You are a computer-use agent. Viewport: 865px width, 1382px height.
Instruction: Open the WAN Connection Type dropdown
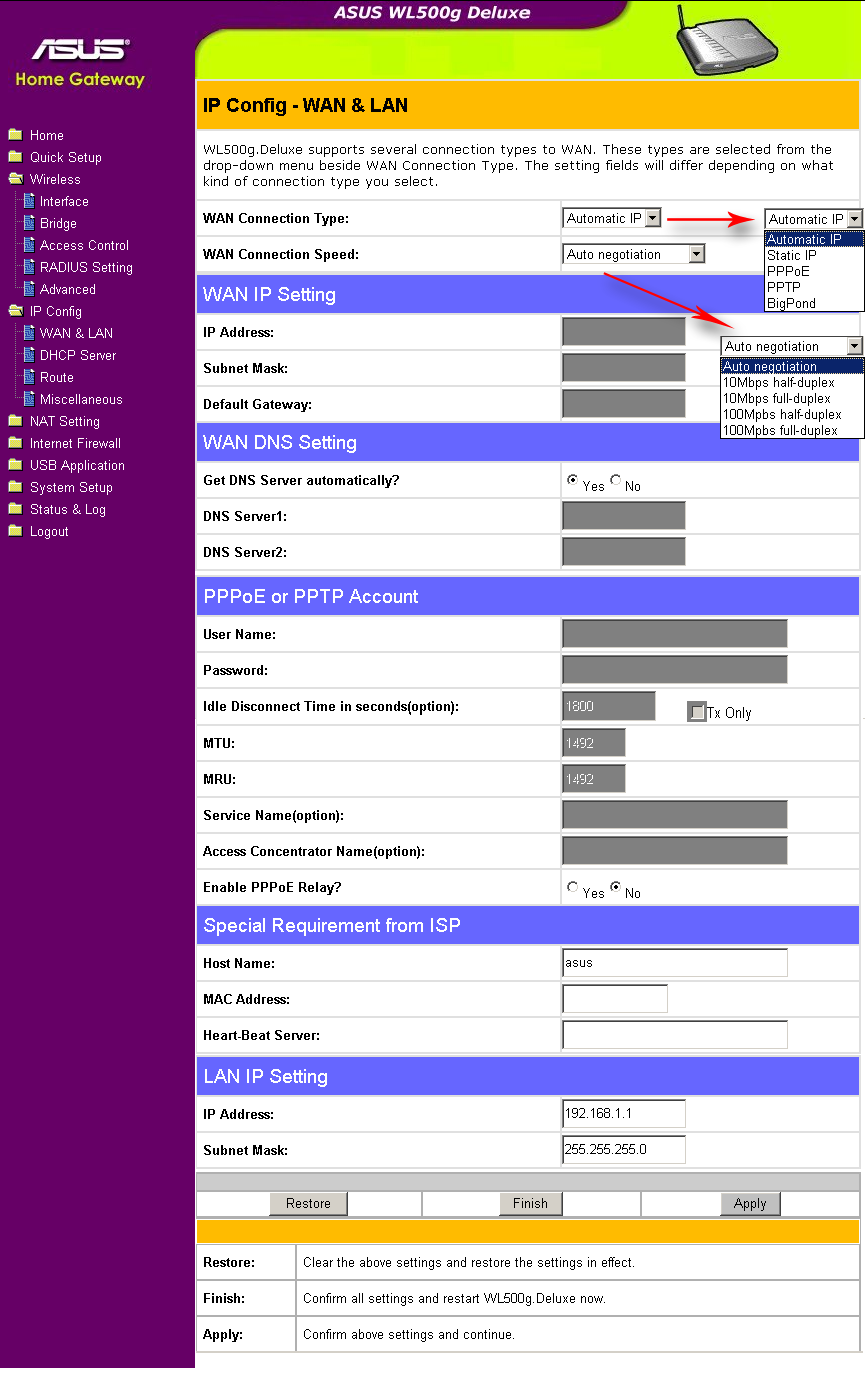[x=613, y=218]
